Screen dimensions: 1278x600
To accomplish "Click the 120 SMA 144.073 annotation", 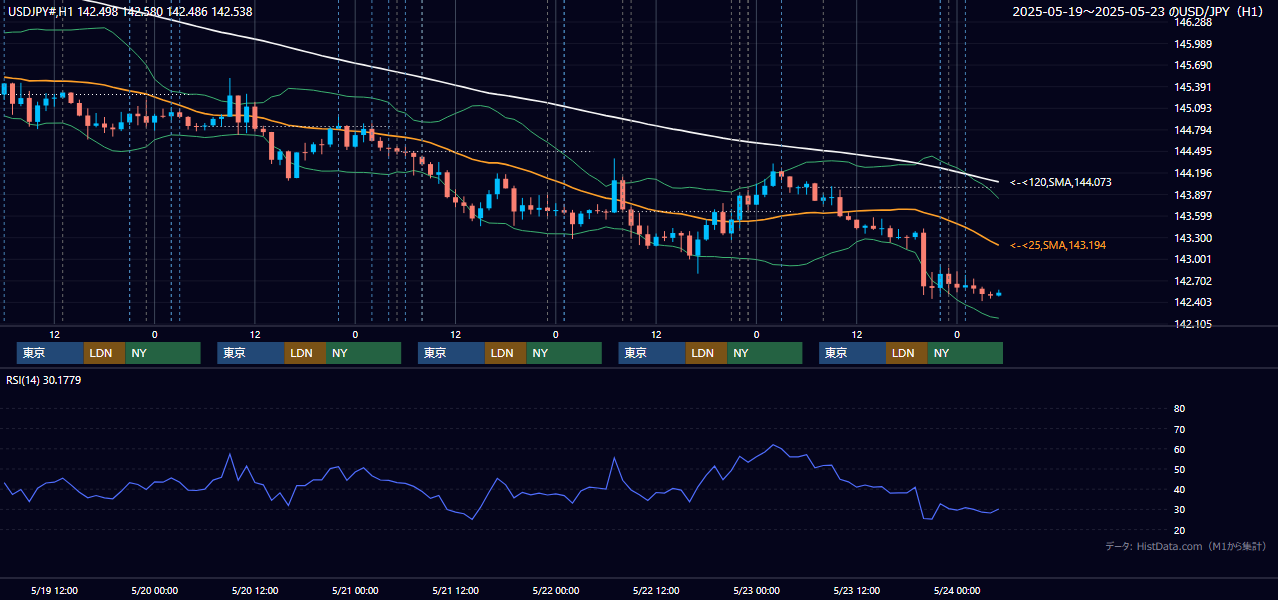I will (x=1061, y=182).
